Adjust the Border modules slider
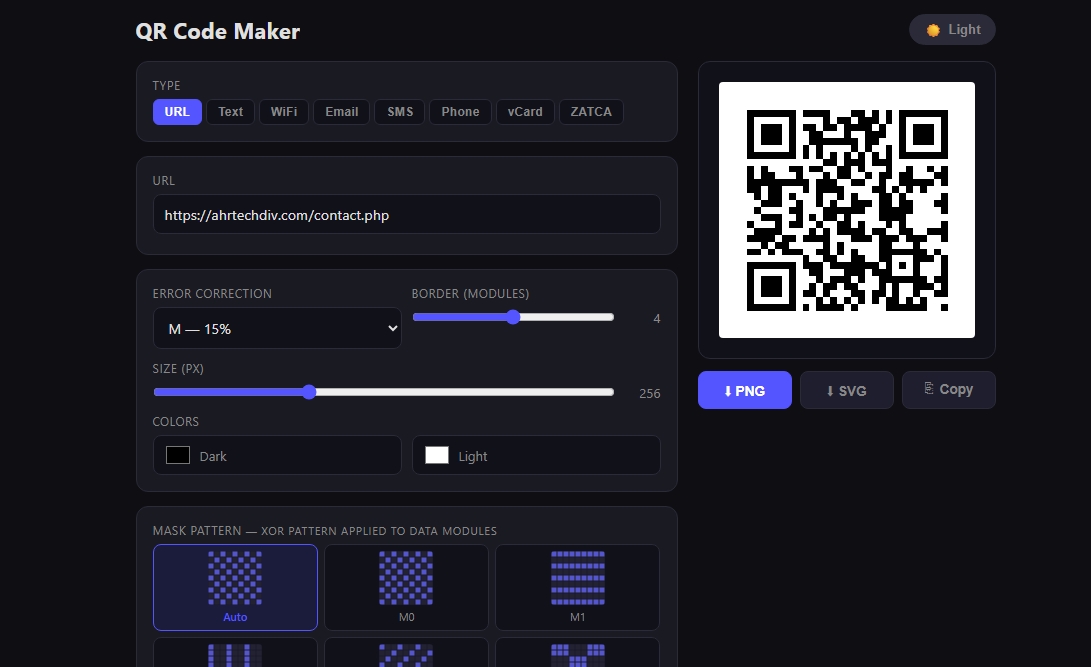The image size is (1091, 667). pos(513,317)
